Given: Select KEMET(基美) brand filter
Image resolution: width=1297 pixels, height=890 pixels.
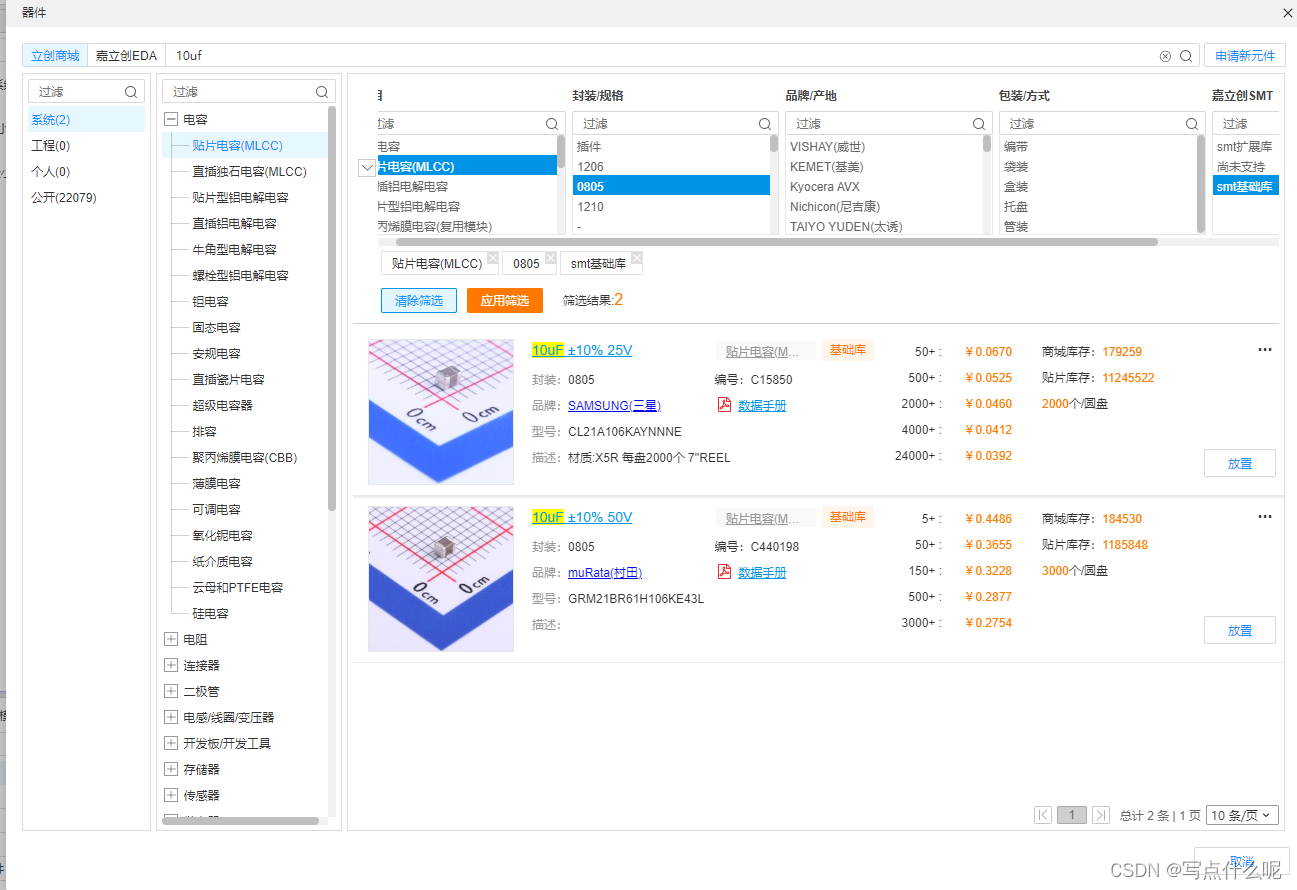Looking at the screenshot, I should (827, 167).
